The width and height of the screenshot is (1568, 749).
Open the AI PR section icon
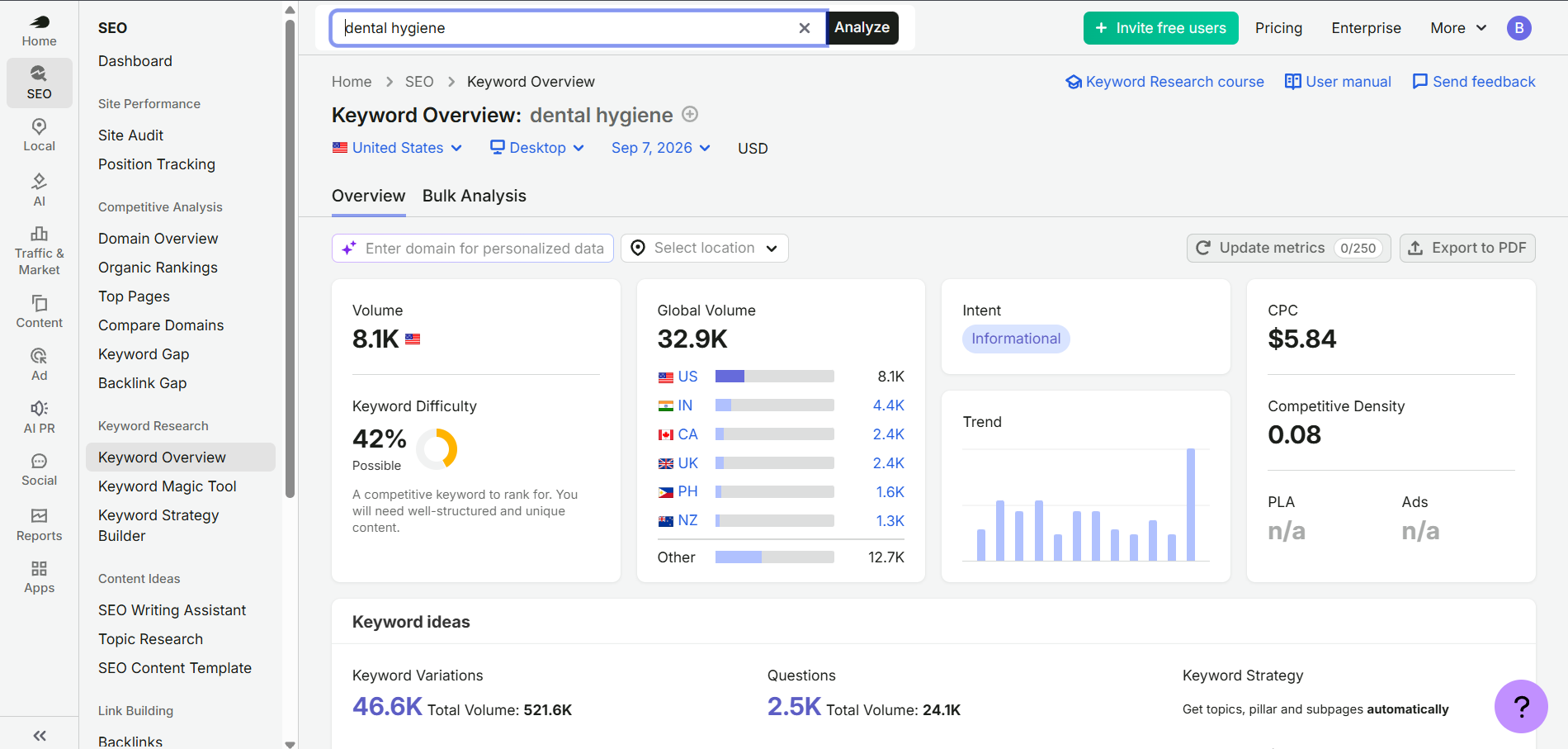click(39, 418)
